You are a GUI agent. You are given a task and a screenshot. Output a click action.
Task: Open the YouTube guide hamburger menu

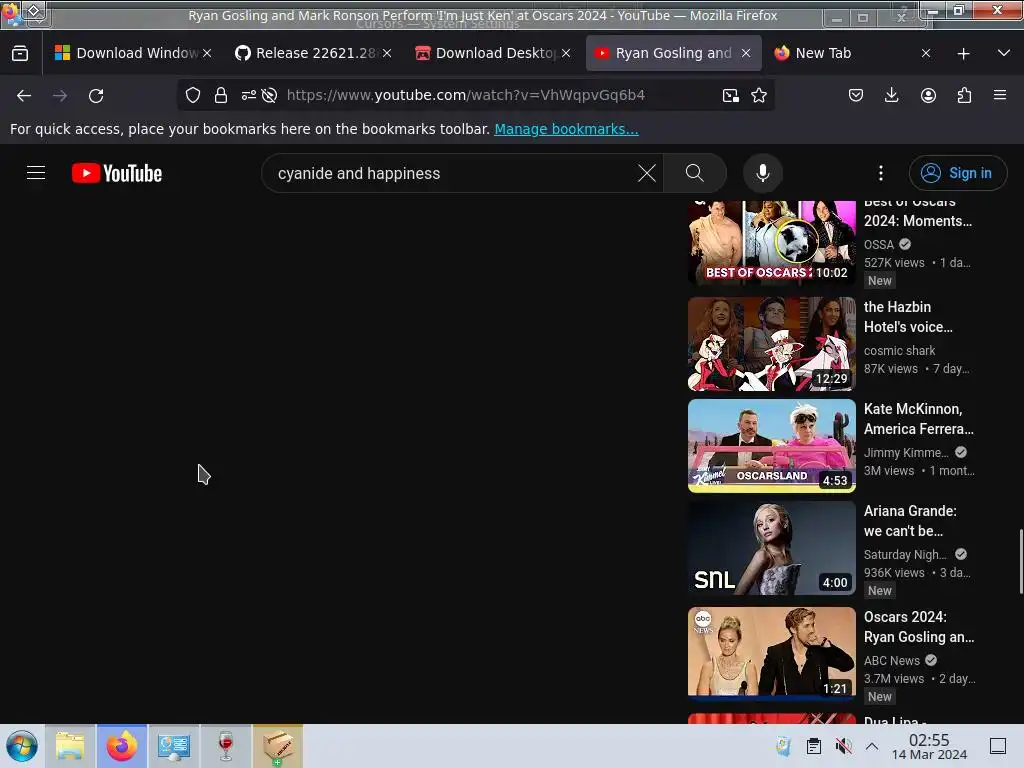pos(36,173)
